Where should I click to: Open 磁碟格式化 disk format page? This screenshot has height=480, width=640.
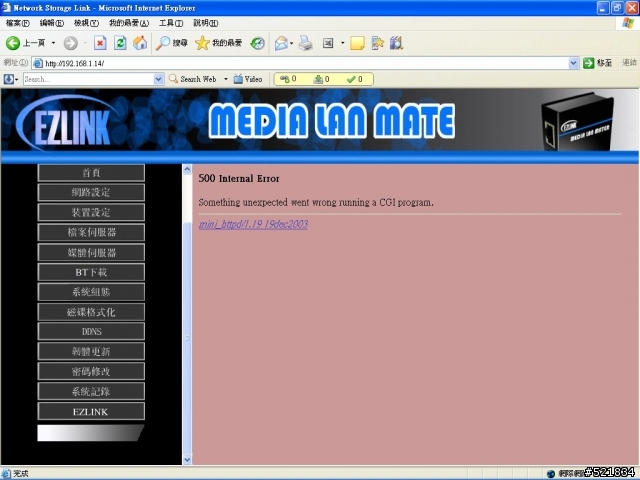pos(91,312)
